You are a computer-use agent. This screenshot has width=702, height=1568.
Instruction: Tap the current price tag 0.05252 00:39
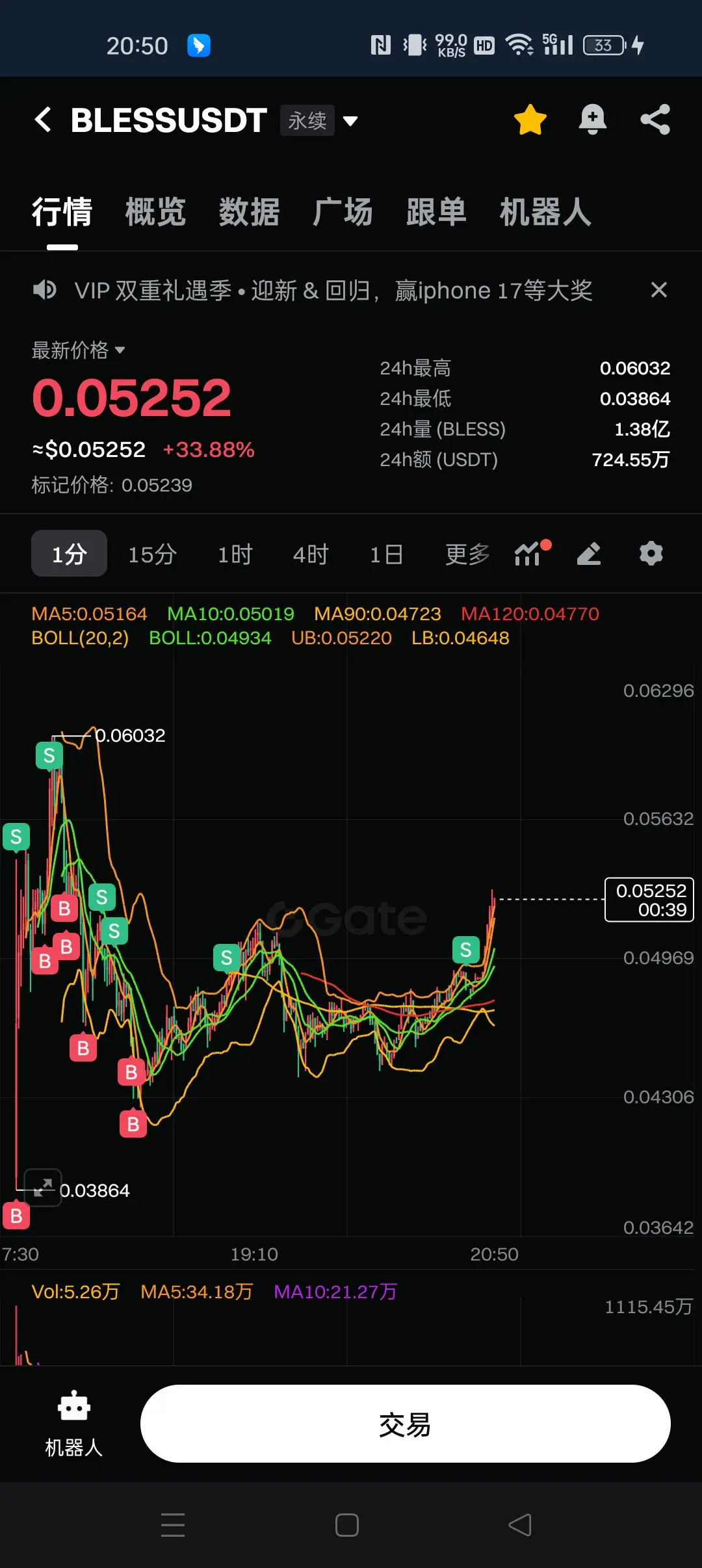649,900
